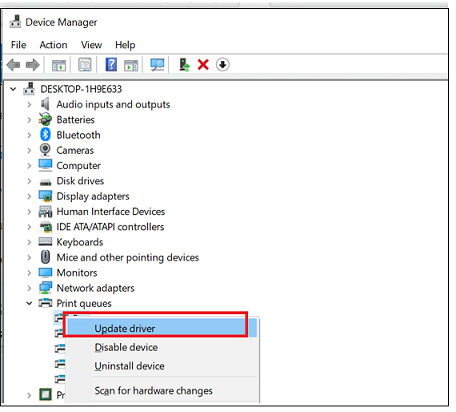Expand the Keyboards node arrow
Screen dimensions: 456x412
point(29,242)
